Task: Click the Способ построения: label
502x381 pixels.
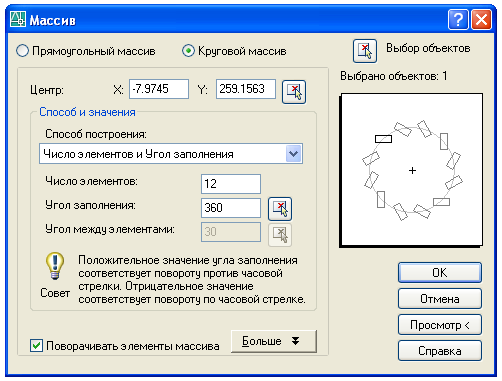Action: (x=96, y=134)
